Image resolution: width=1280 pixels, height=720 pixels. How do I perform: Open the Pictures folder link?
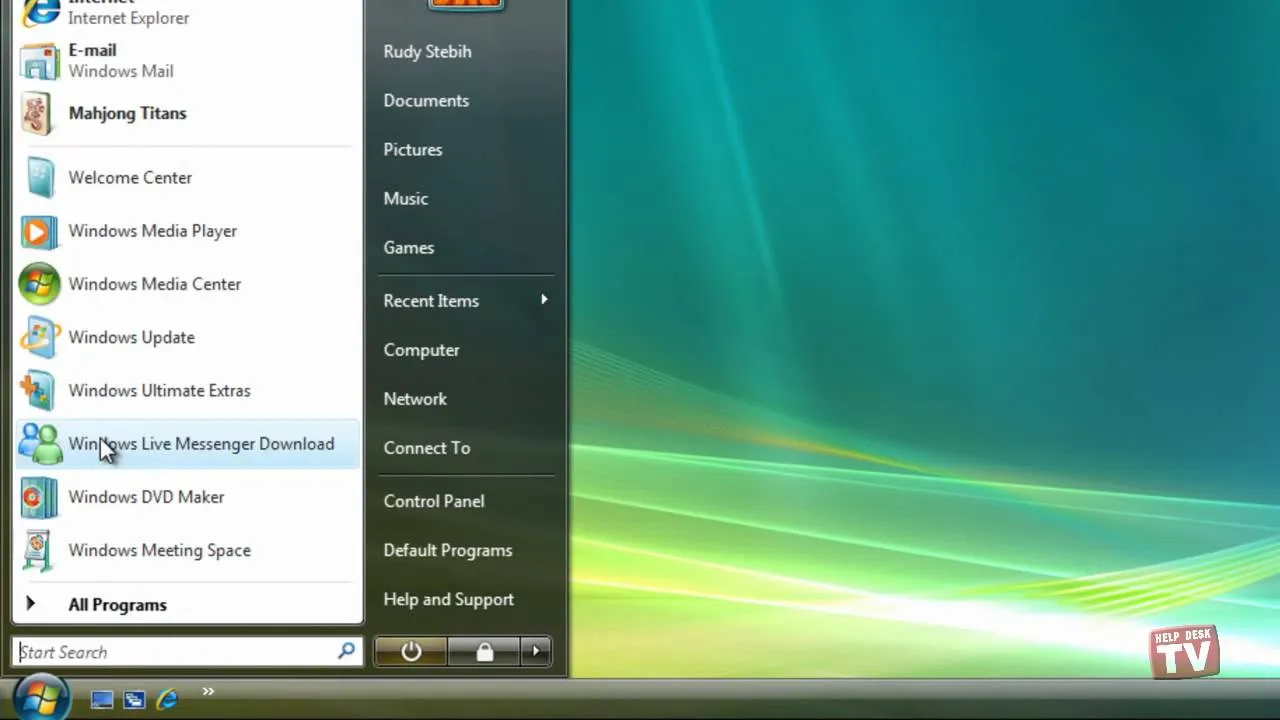pyautogui.click(x=413, y=150)
